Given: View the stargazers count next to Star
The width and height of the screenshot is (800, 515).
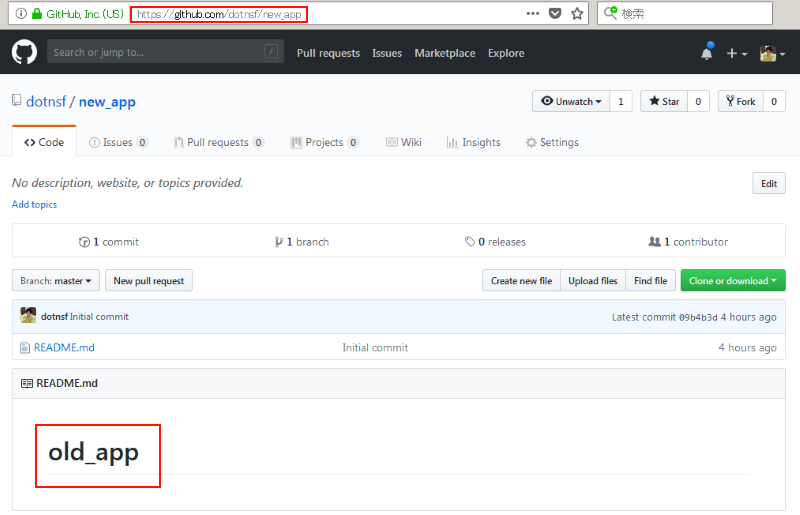Looking at the screenshot, I should pos(698,101).
